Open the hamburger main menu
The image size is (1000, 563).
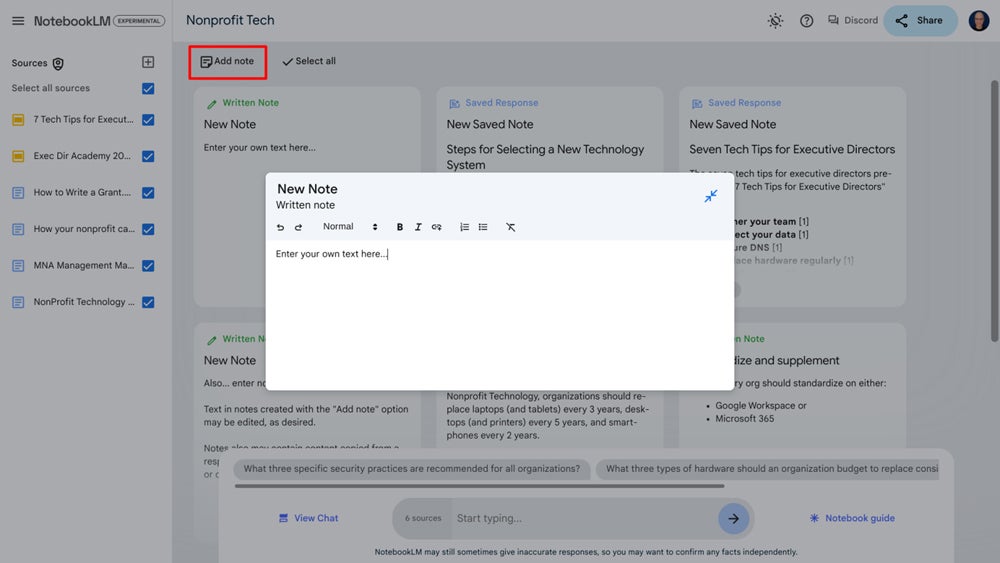(18, 21)
